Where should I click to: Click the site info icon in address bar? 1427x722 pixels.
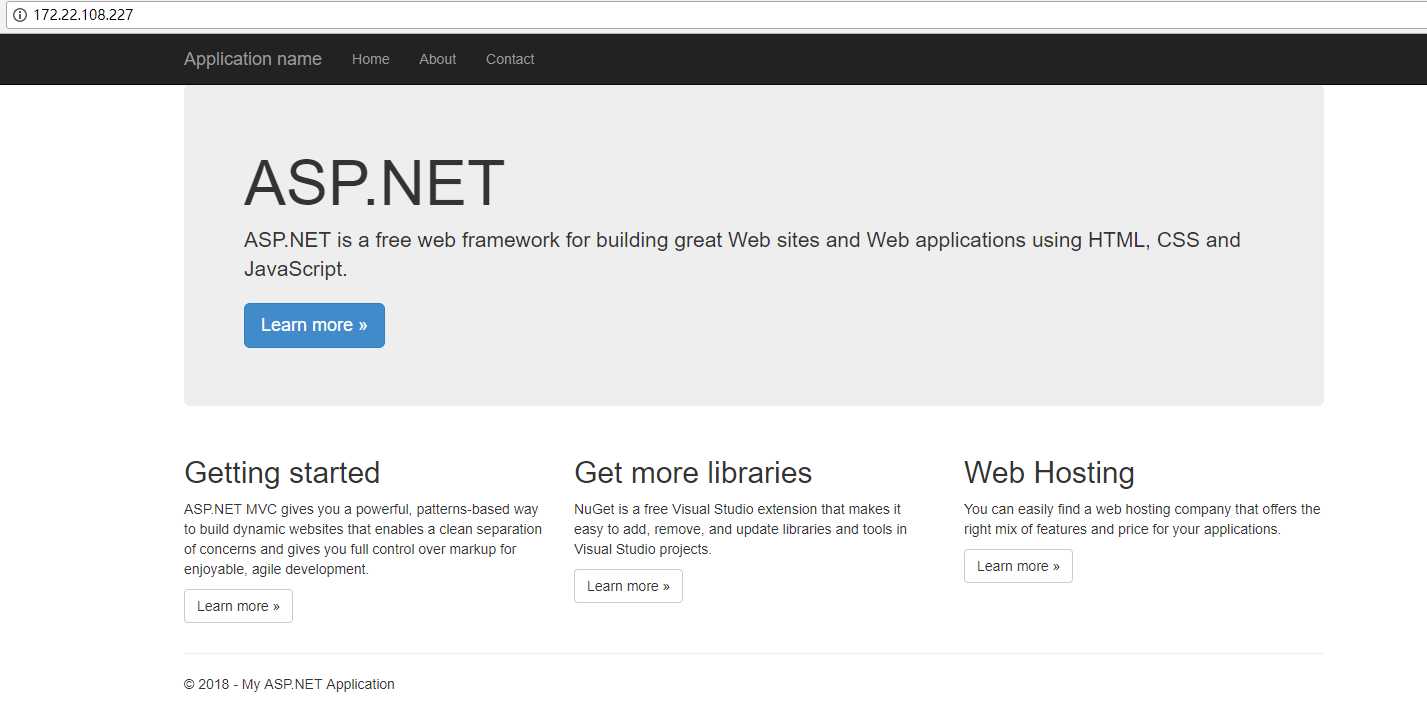19,15
